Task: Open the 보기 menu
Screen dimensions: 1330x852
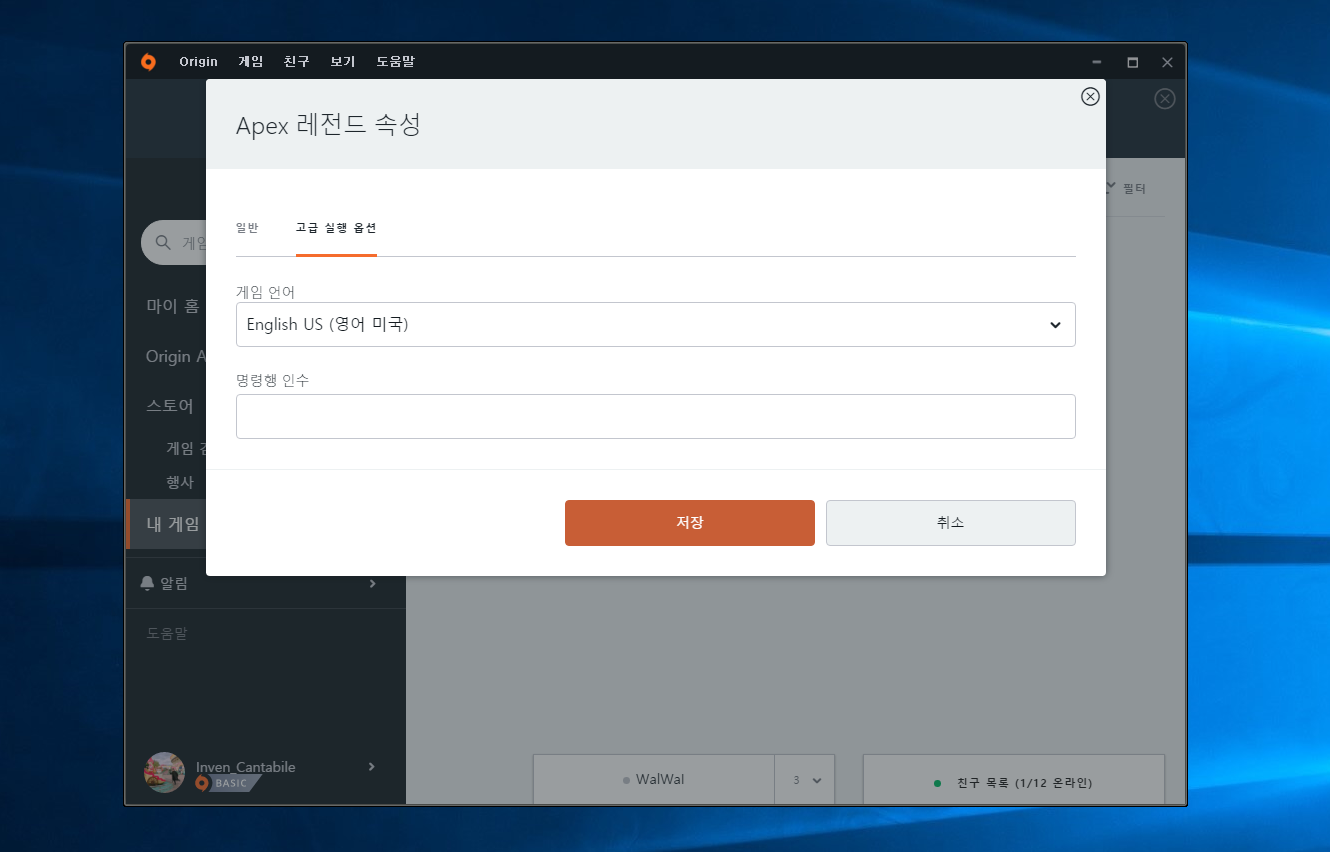Action: coord(342,62)
